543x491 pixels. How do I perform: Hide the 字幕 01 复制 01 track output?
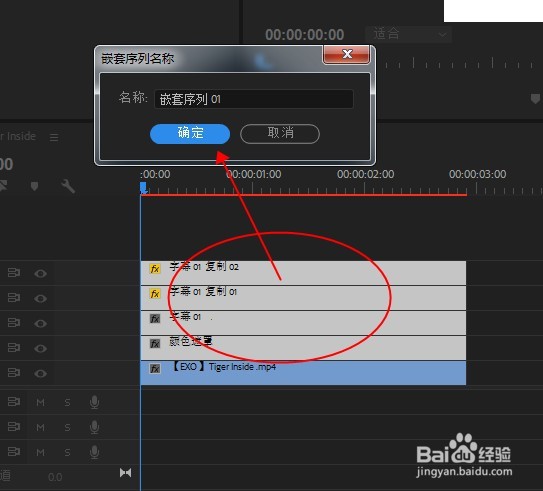(x=41, y=298)
